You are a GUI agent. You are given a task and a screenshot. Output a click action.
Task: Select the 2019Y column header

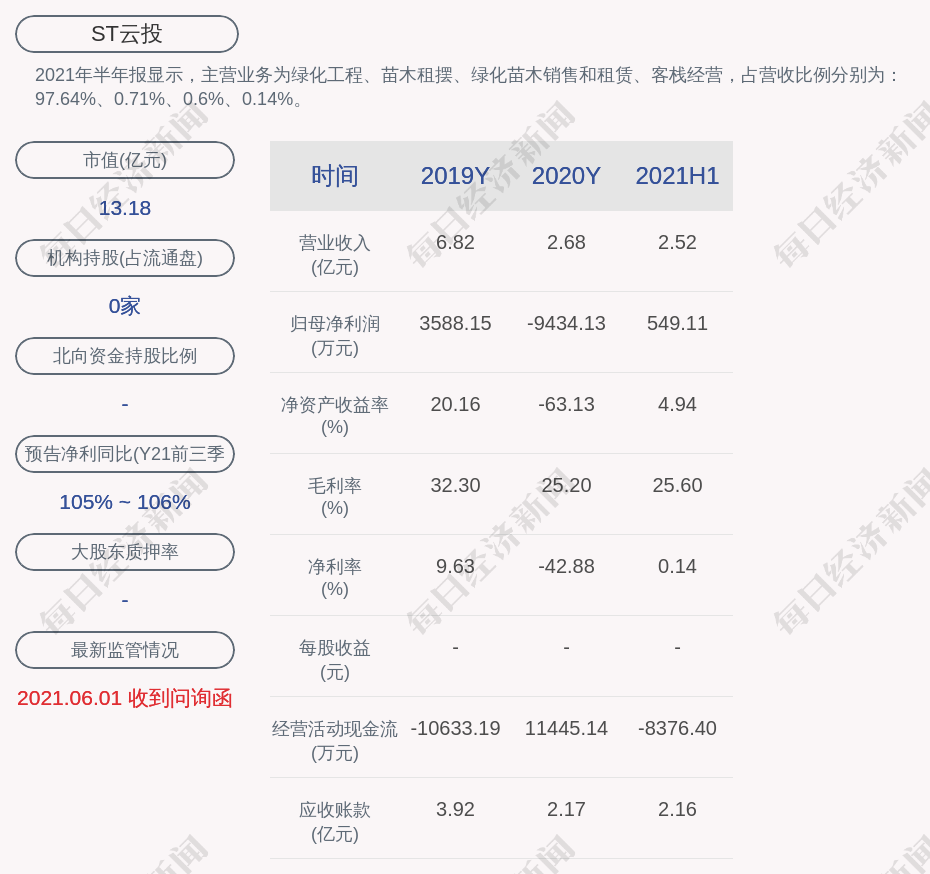coord(455,176)
